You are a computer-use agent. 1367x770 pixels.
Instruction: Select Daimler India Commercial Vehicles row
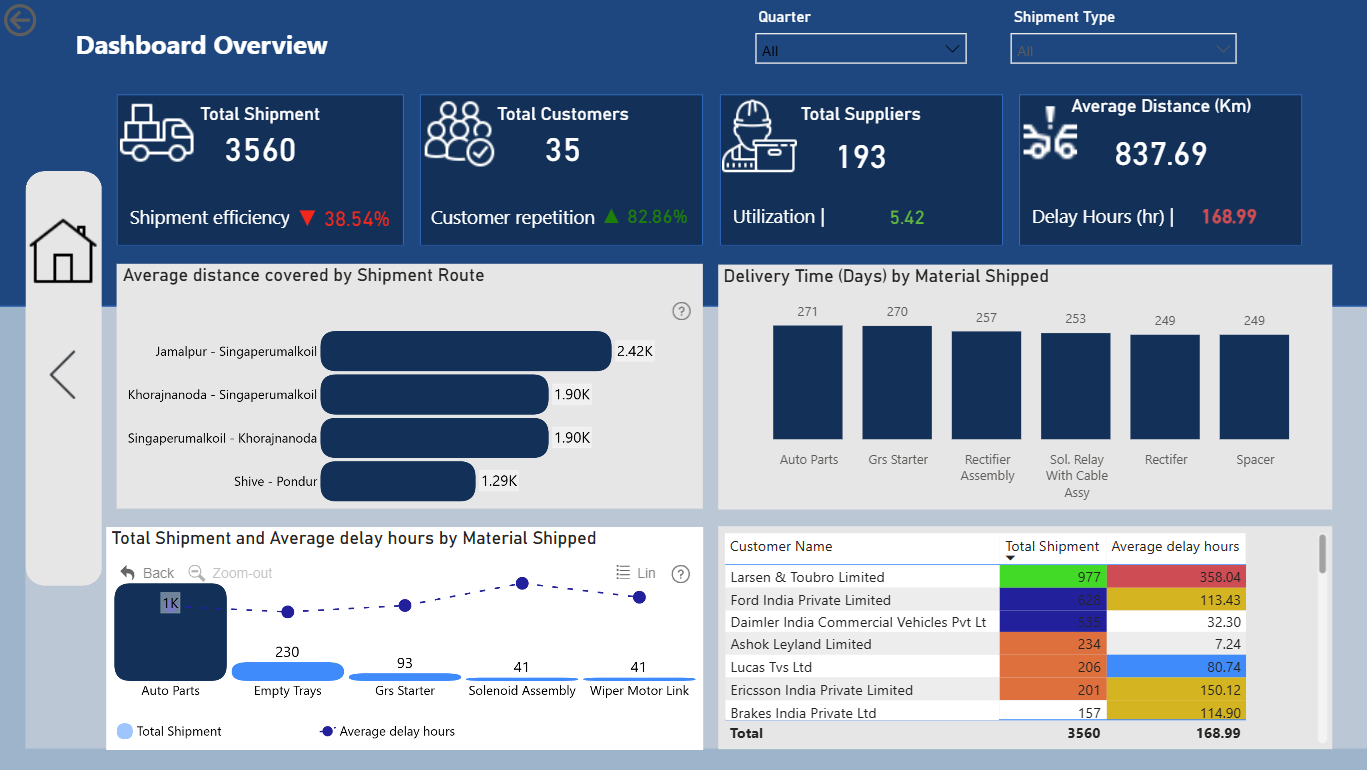coord(985,622)
